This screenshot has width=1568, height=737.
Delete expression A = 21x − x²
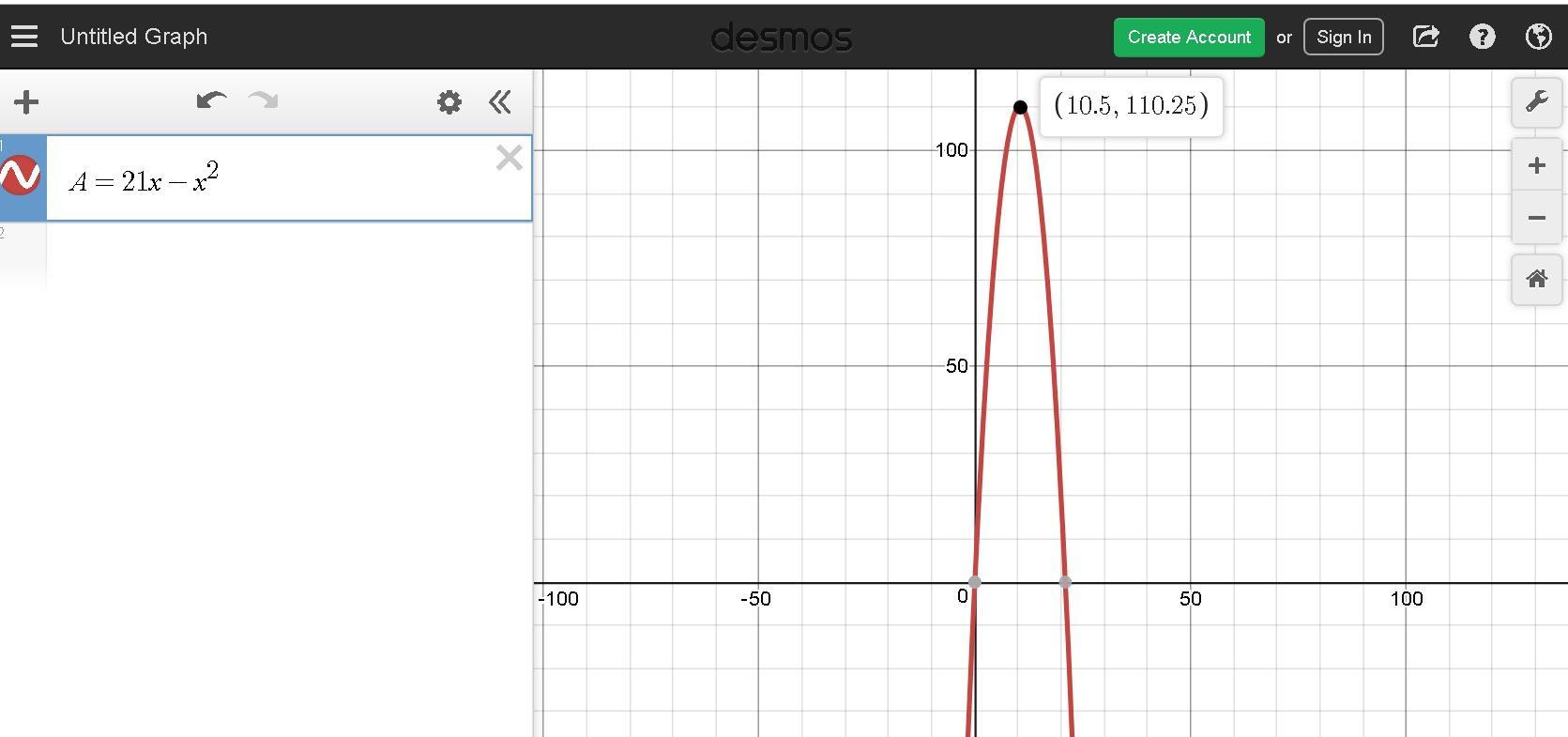tap(509, 158)
